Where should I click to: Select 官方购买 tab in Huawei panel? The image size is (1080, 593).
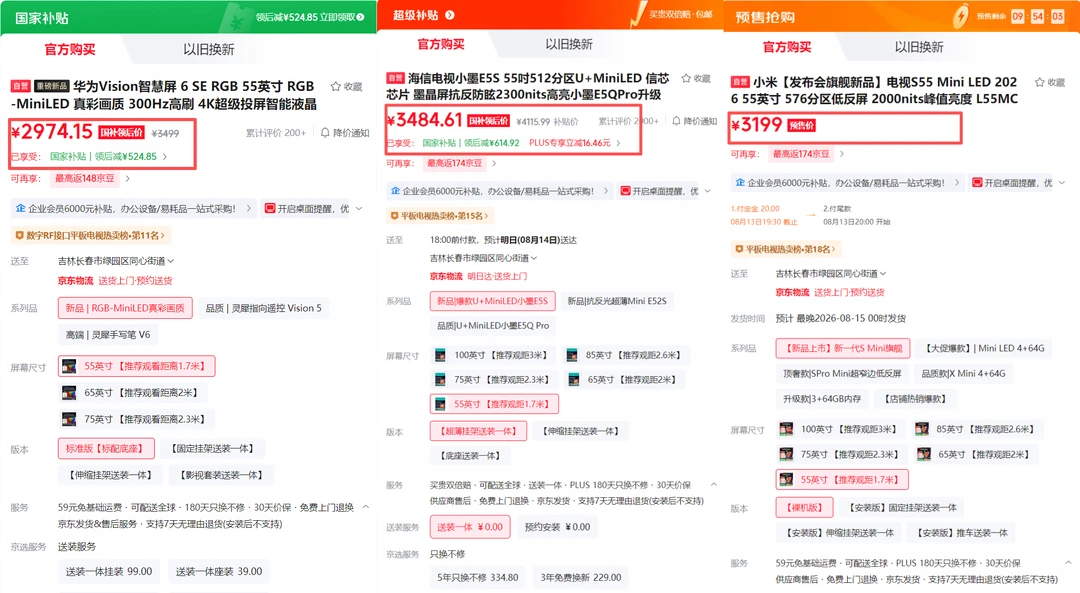click(x=70, y=50)
